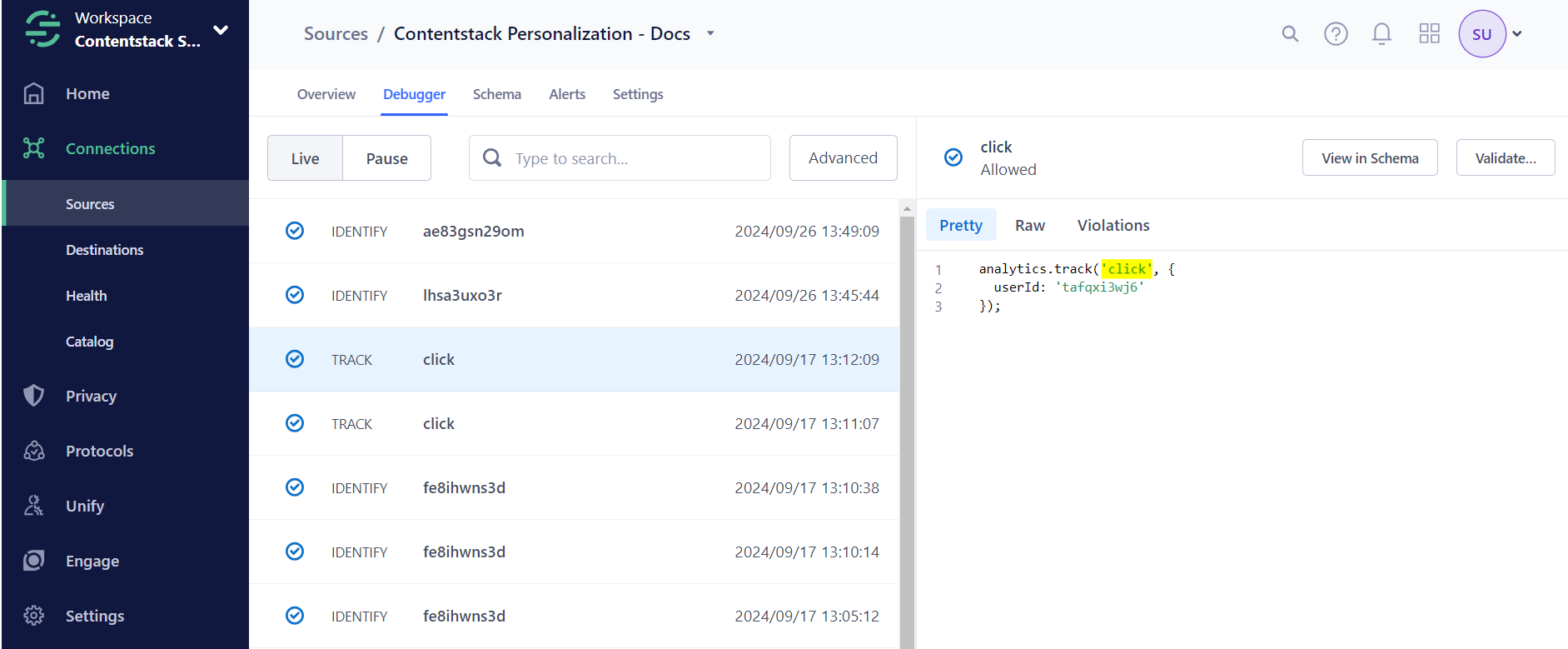The height and width of the screenshot is (649, 1568).
Task: Select Pause mode toggle
Action: point(387,158)
